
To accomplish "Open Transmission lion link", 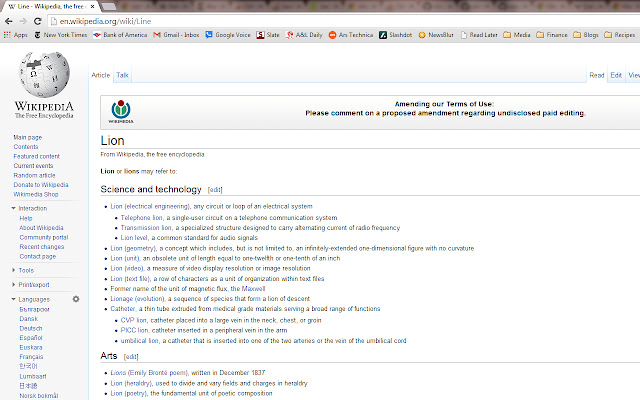I will click(146, 228).
